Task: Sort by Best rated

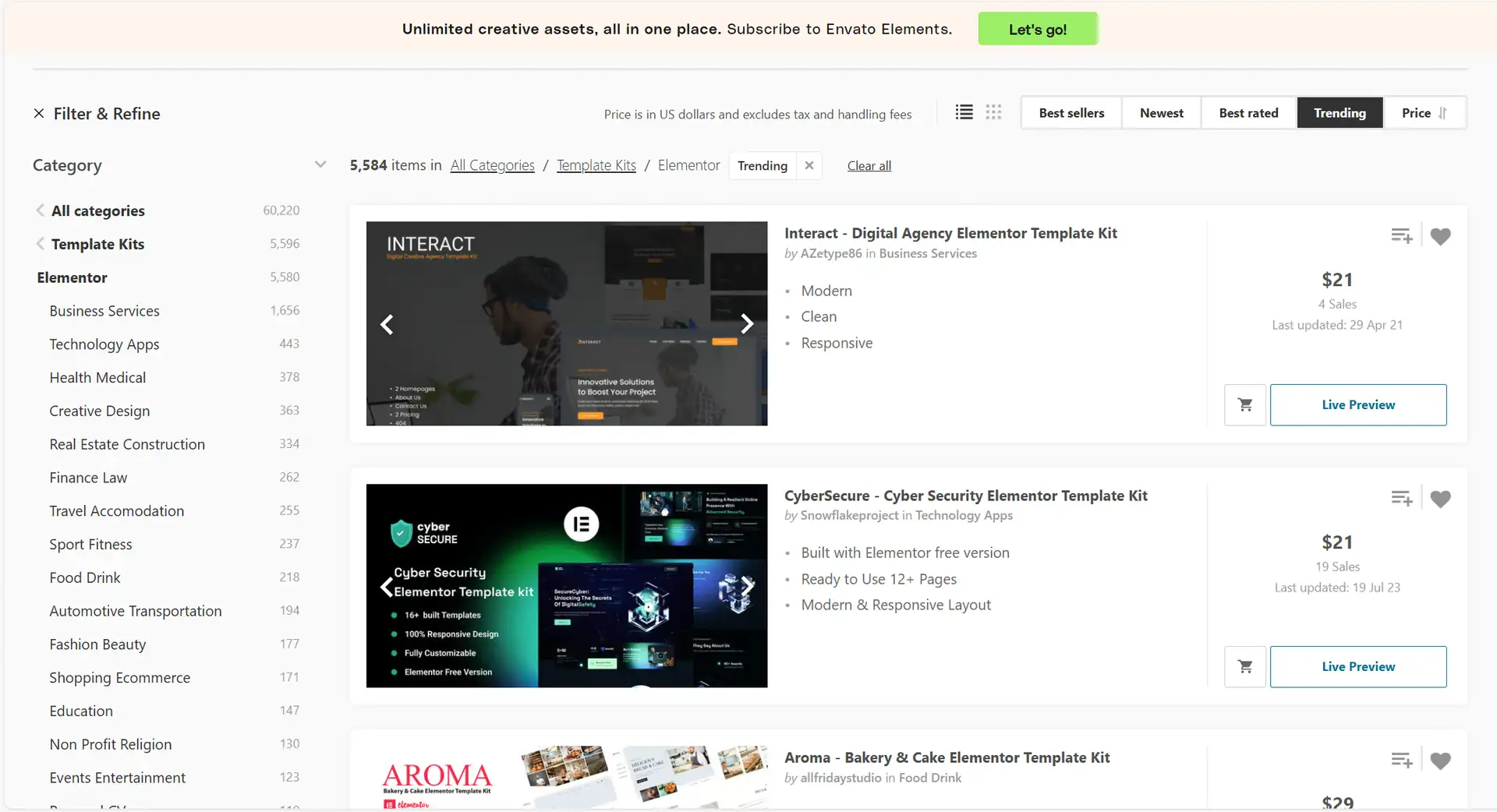Action: click(1248, 113)
